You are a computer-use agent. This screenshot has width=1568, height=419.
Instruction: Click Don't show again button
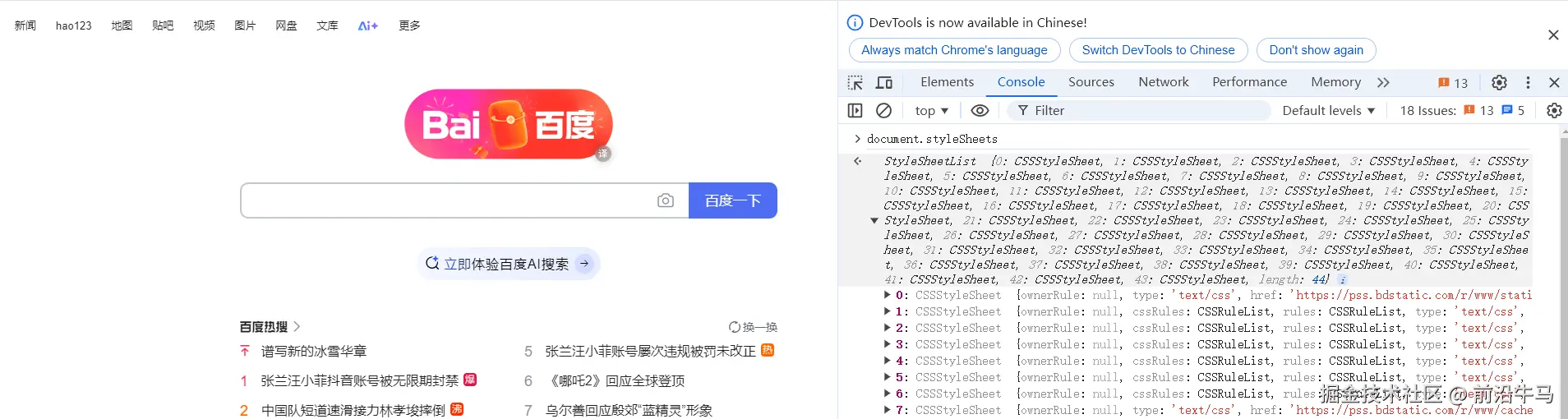[1316, 50]
